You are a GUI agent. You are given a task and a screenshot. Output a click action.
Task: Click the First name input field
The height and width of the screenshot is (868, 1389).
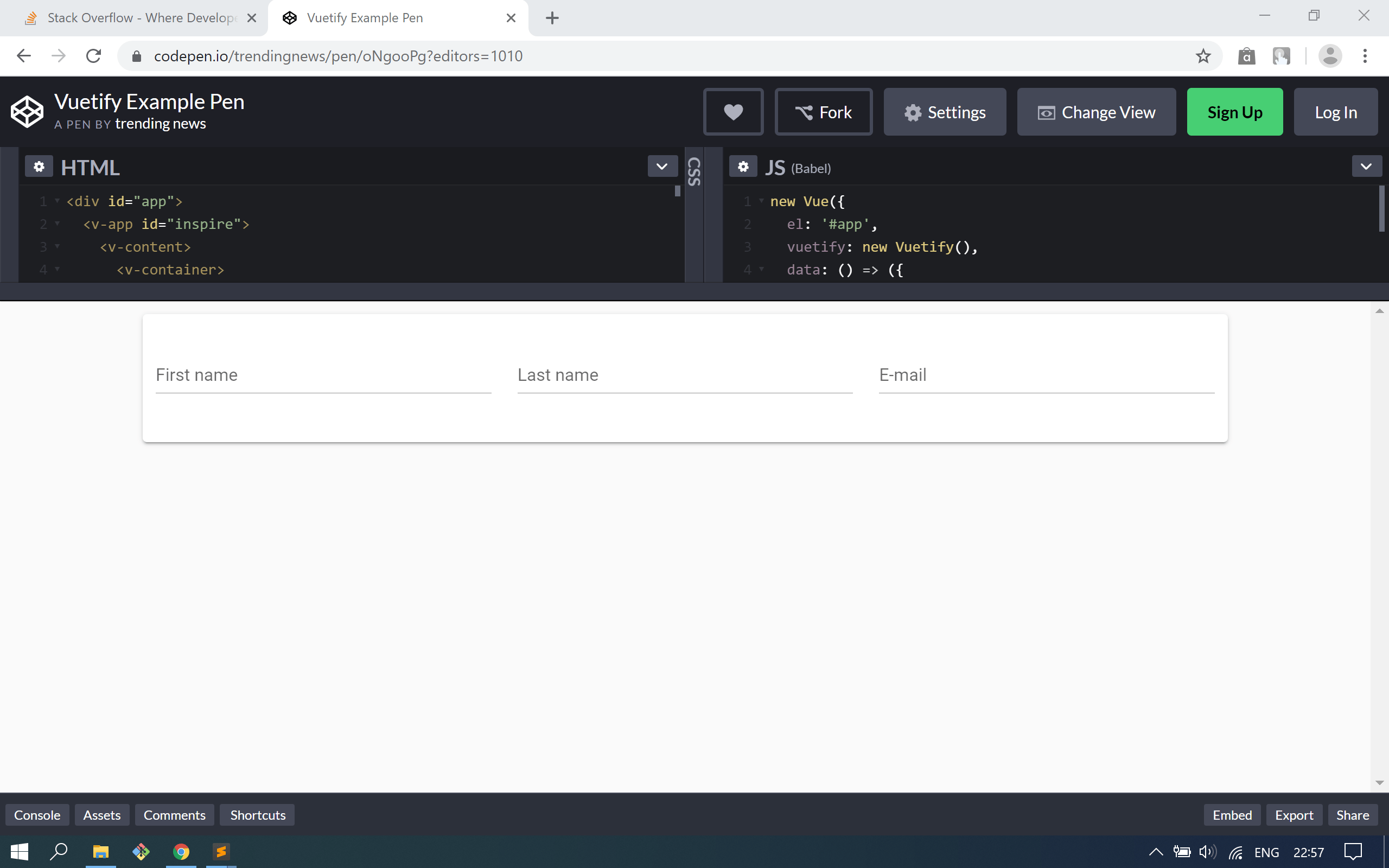323,375
